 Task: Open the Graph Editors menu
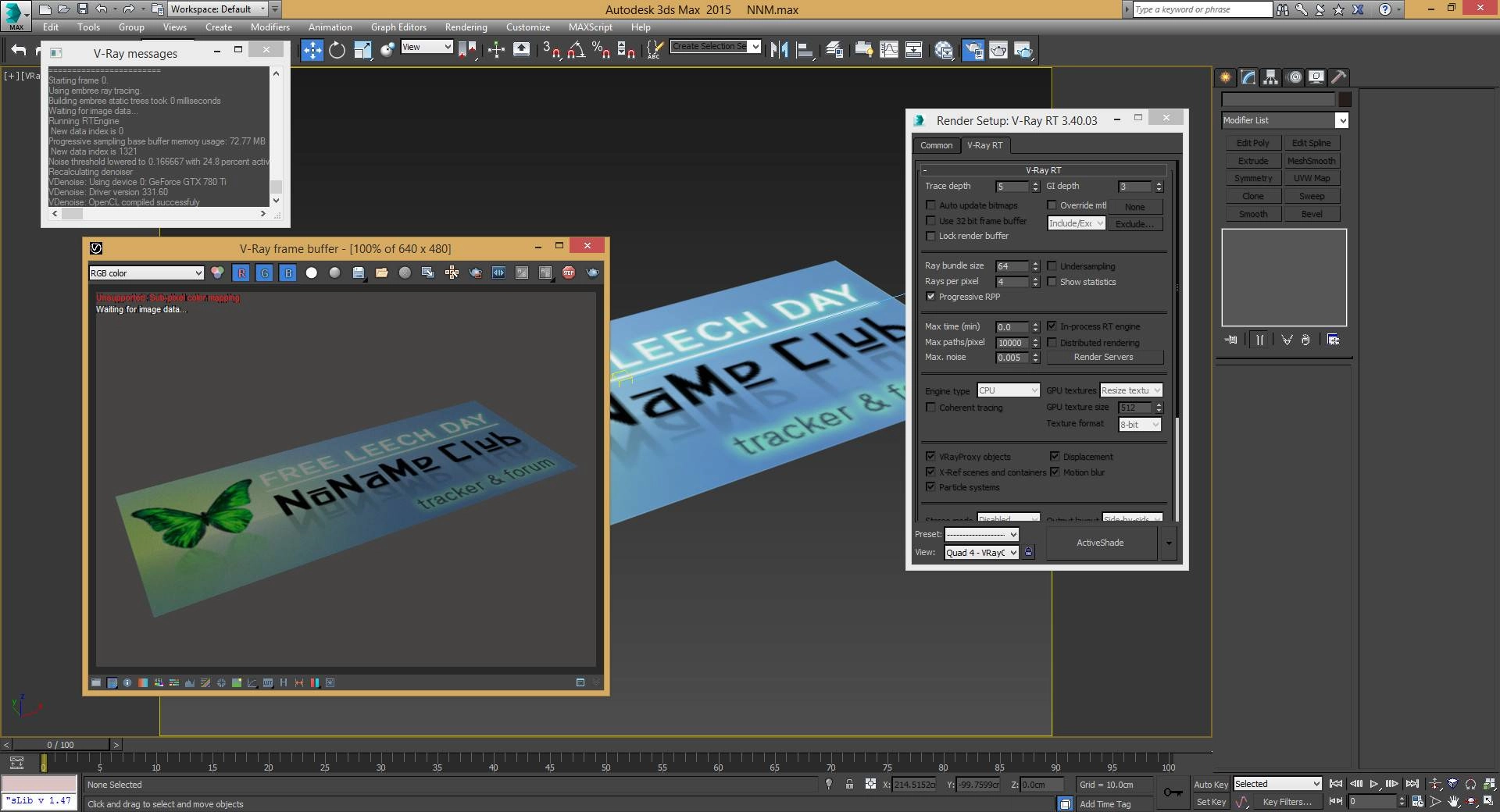pyautogui.click(x=398, y=27)
